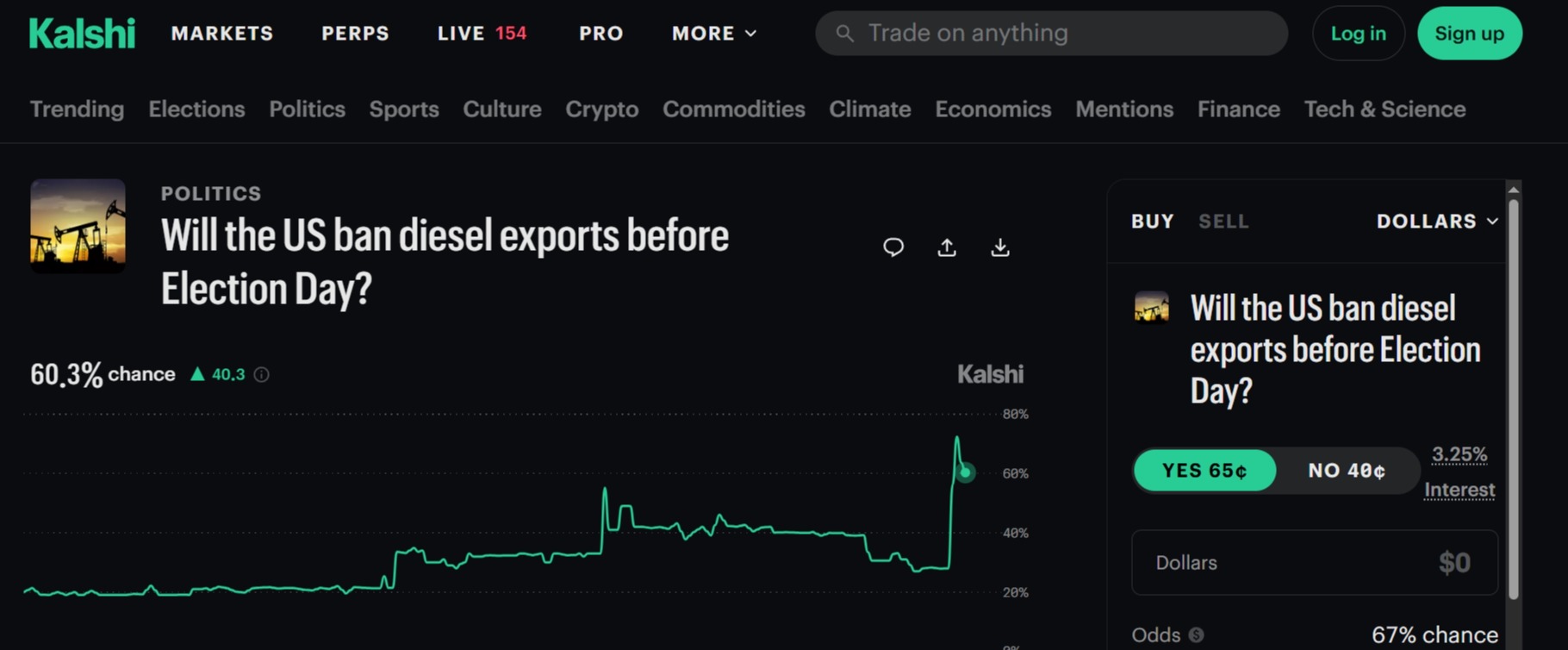
Task: Click the Kalshi logo
Action: 82,34
